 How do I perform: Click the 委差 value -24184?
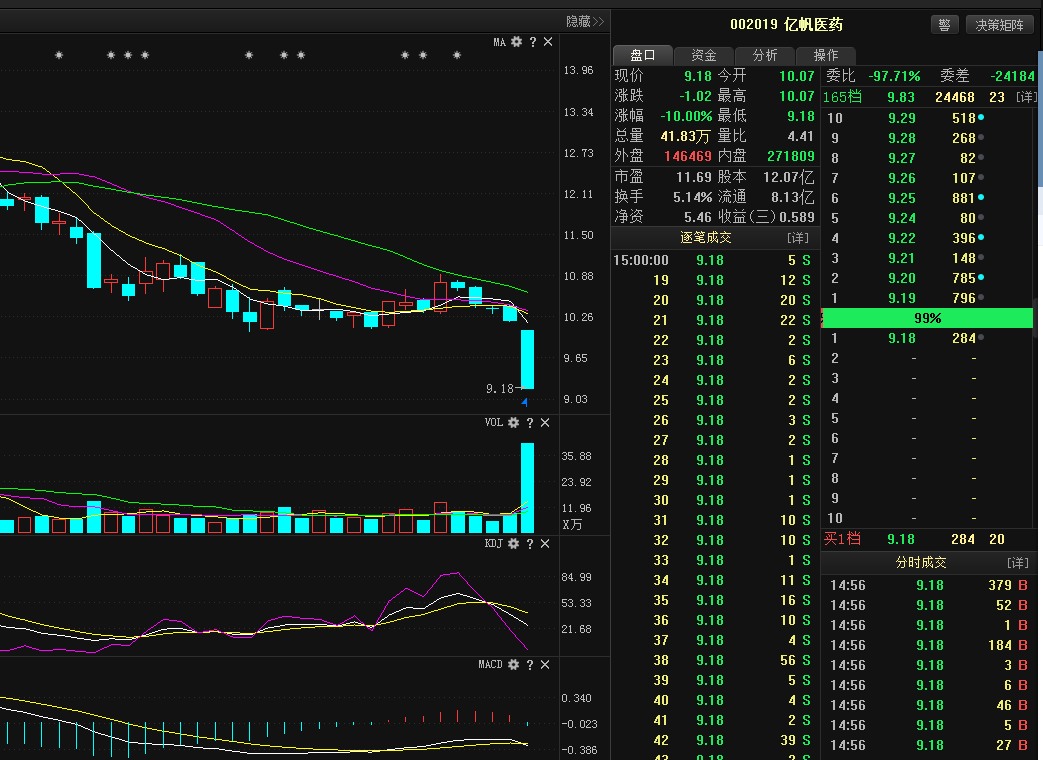(1012, 76)
